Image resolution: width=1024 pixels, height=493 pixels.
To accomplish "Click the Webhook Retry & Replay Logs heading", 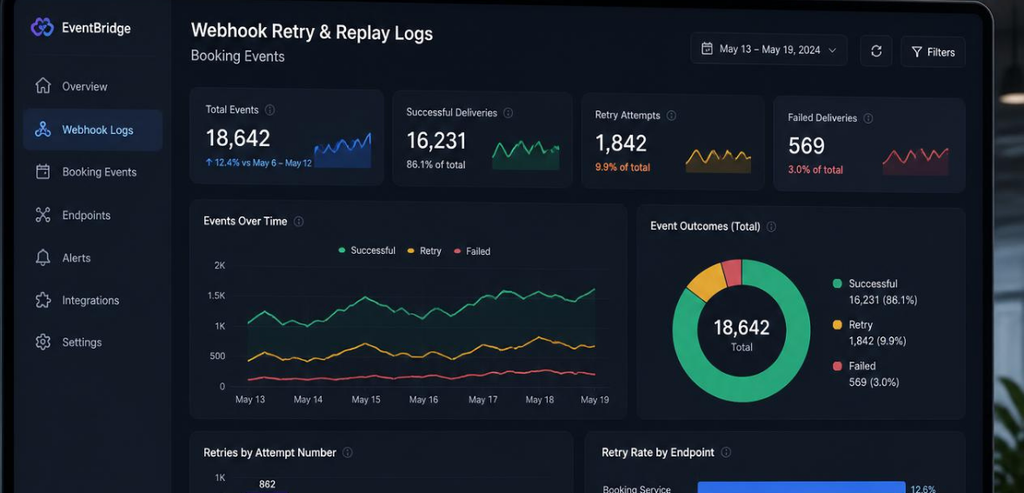I will [x=312, y=32].
